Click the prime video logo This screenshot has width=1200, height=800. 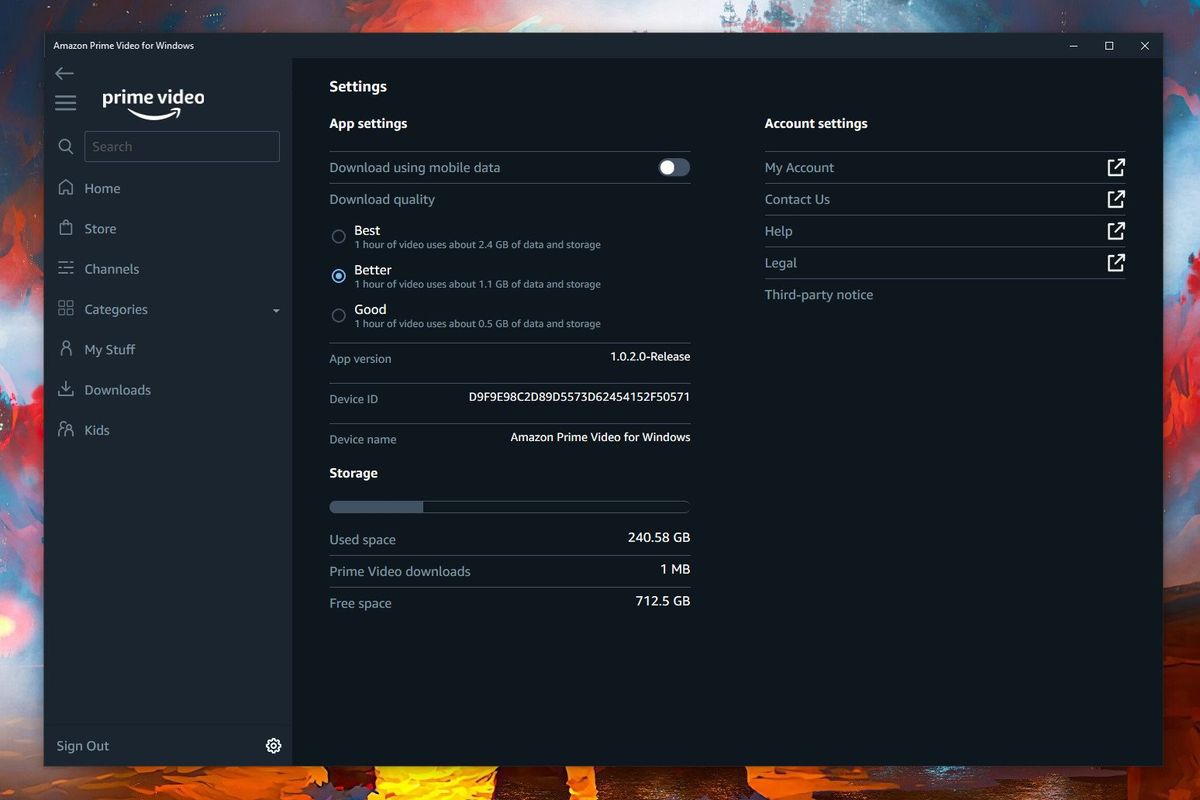tap(153, 103)
